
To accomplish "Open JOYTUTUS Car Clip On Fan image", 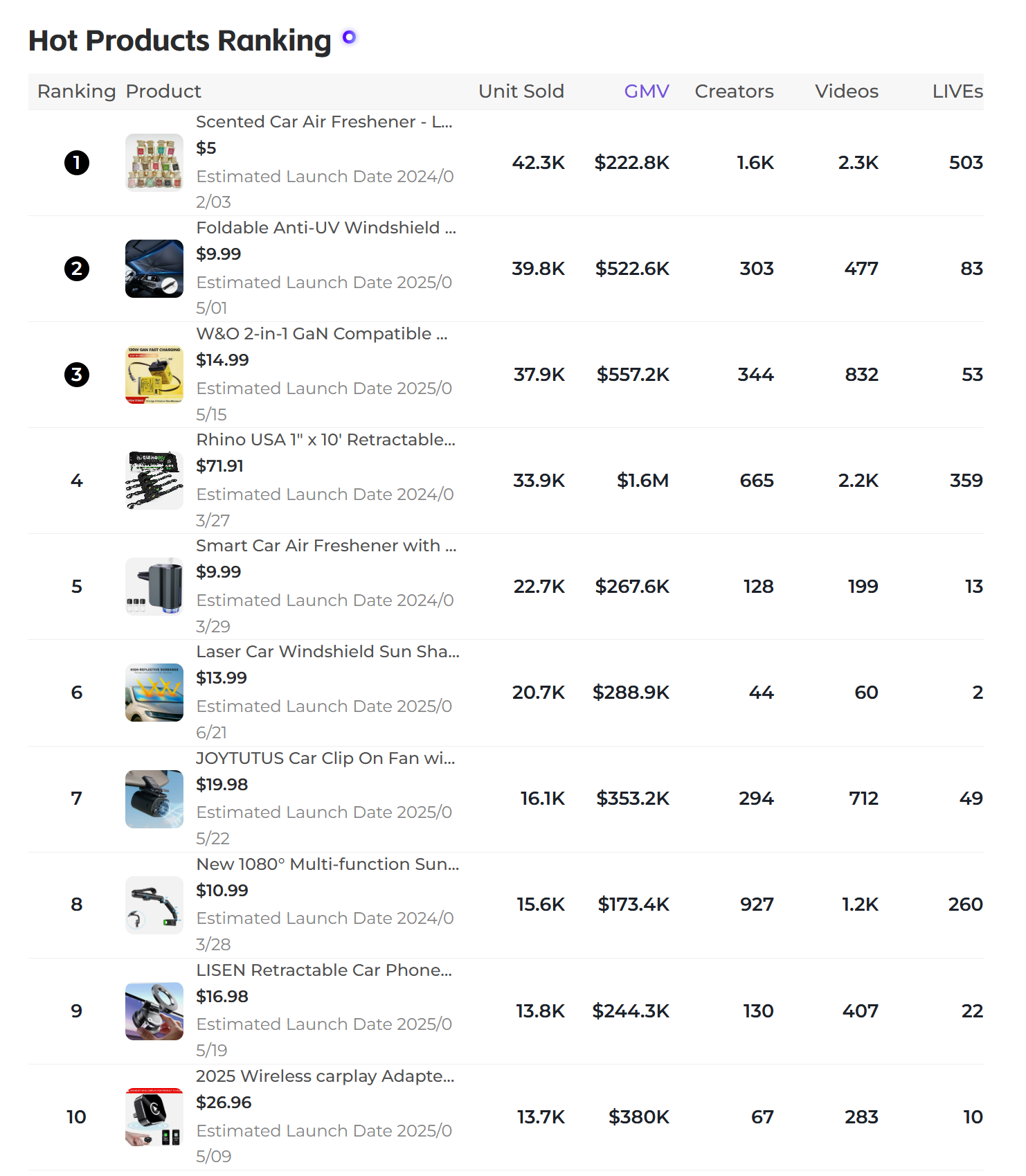I will (x=154, y=799).
